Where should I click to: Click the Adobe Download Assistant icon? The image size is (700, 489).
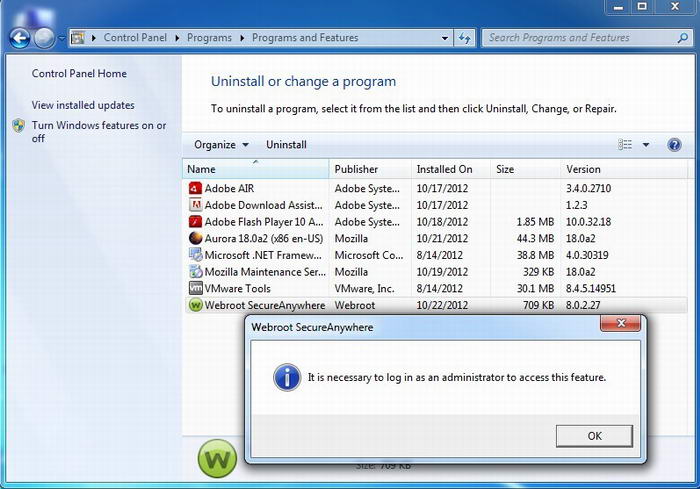point(195,205)
